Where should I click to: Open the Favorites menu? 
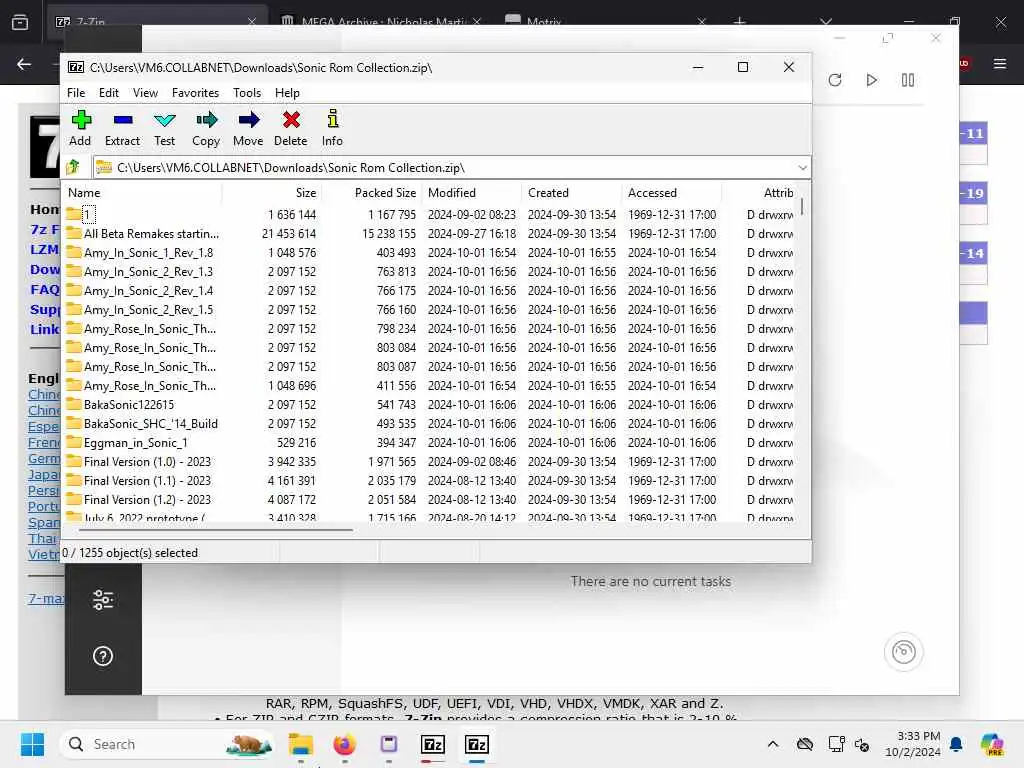click(195, 93)
